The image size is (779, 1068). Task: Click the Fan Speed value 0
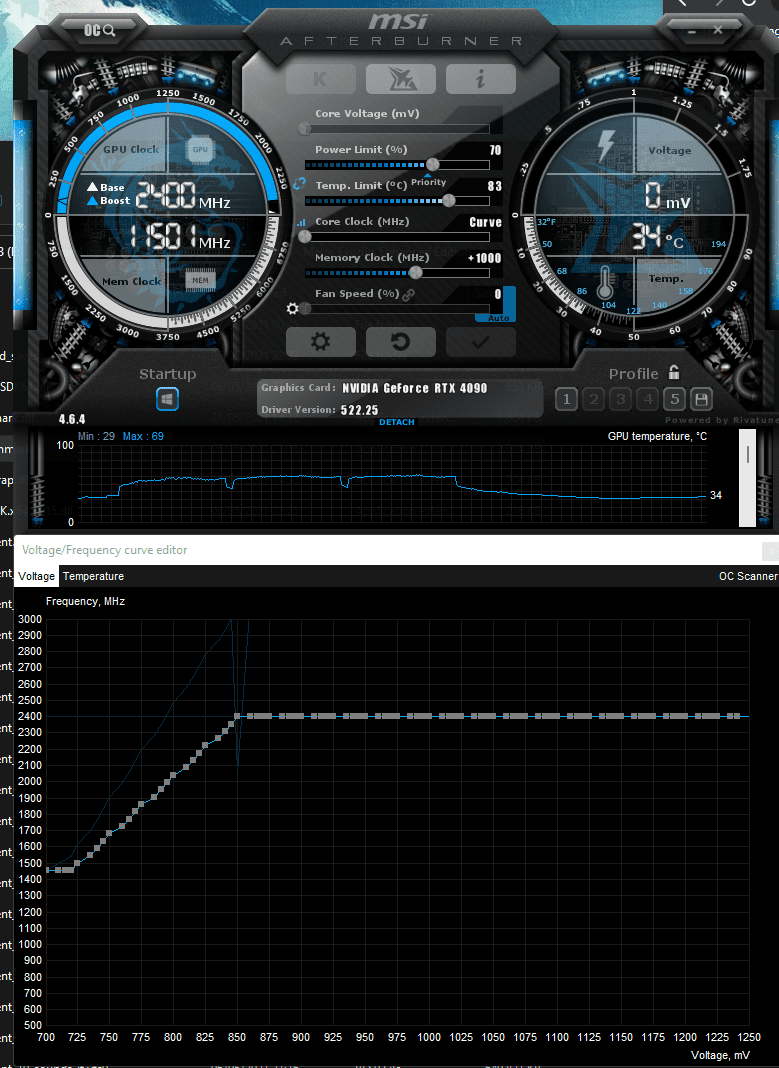coord(498,294)
